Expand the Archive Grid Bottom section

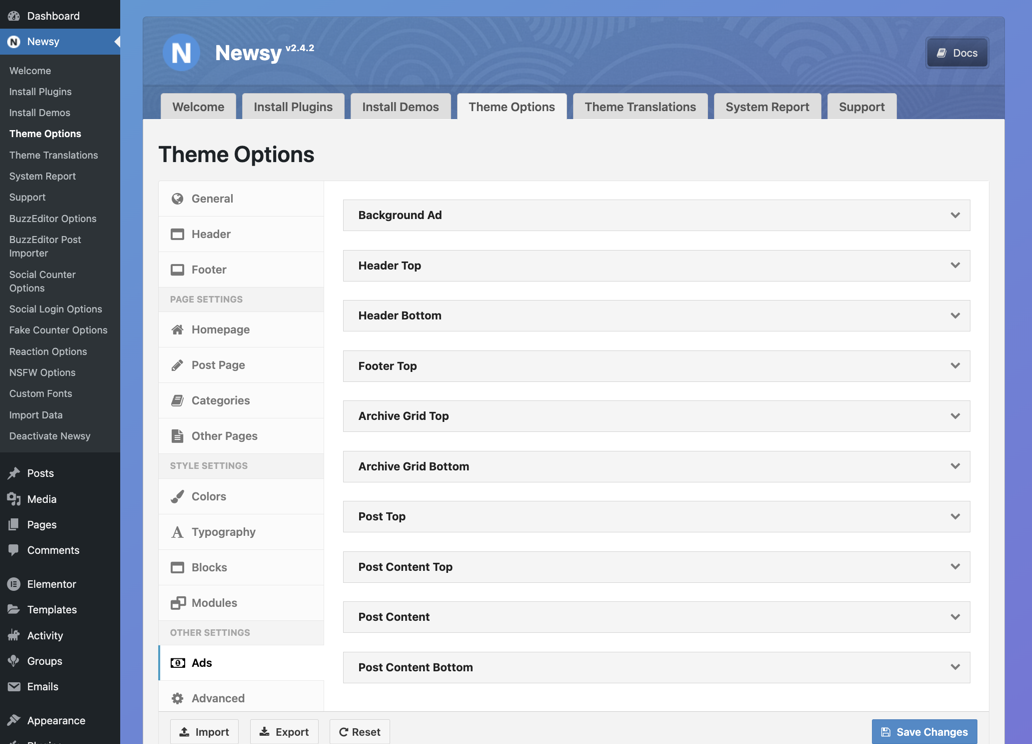click(x=656, y=467)
